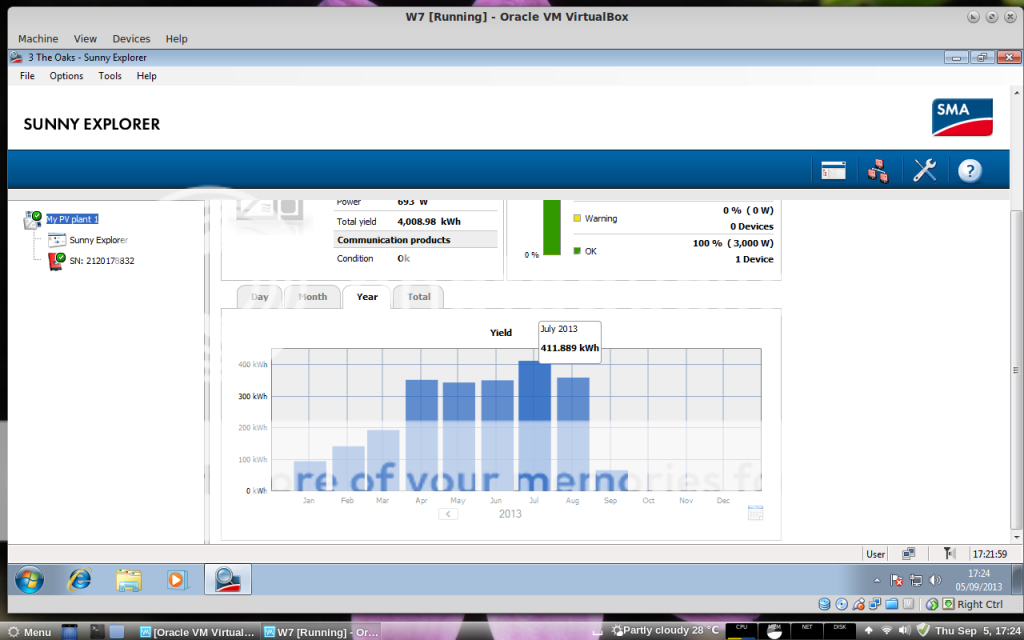Click the CPU monitor applet in the panel

coord(741,631)
